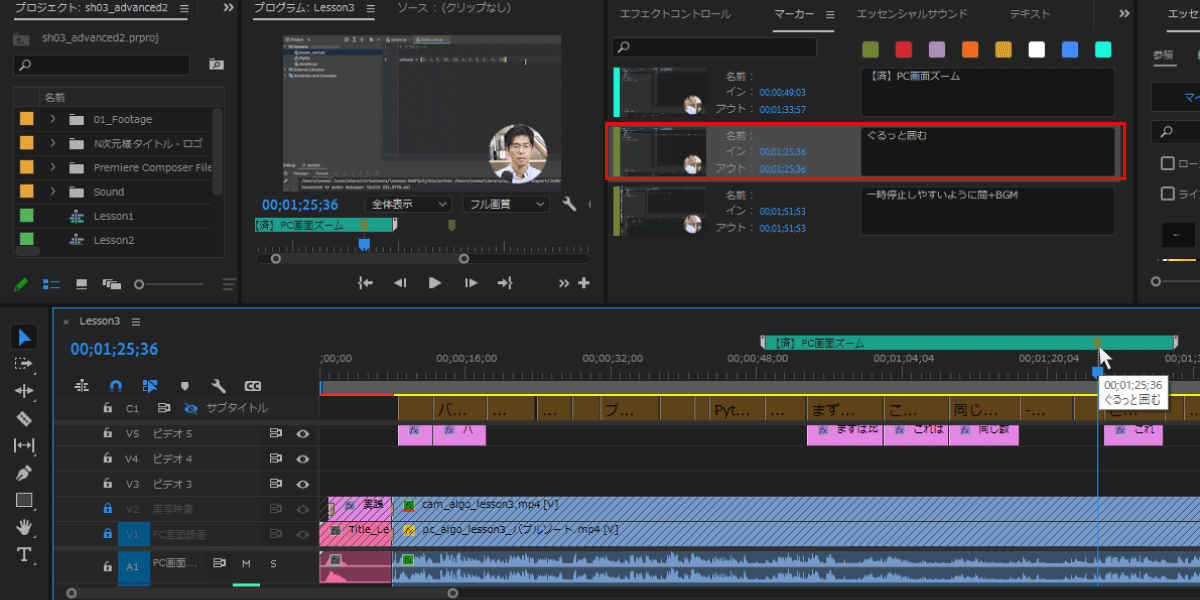Switch to the エッセンシャルサウンド tab

(x=912, y=14)
